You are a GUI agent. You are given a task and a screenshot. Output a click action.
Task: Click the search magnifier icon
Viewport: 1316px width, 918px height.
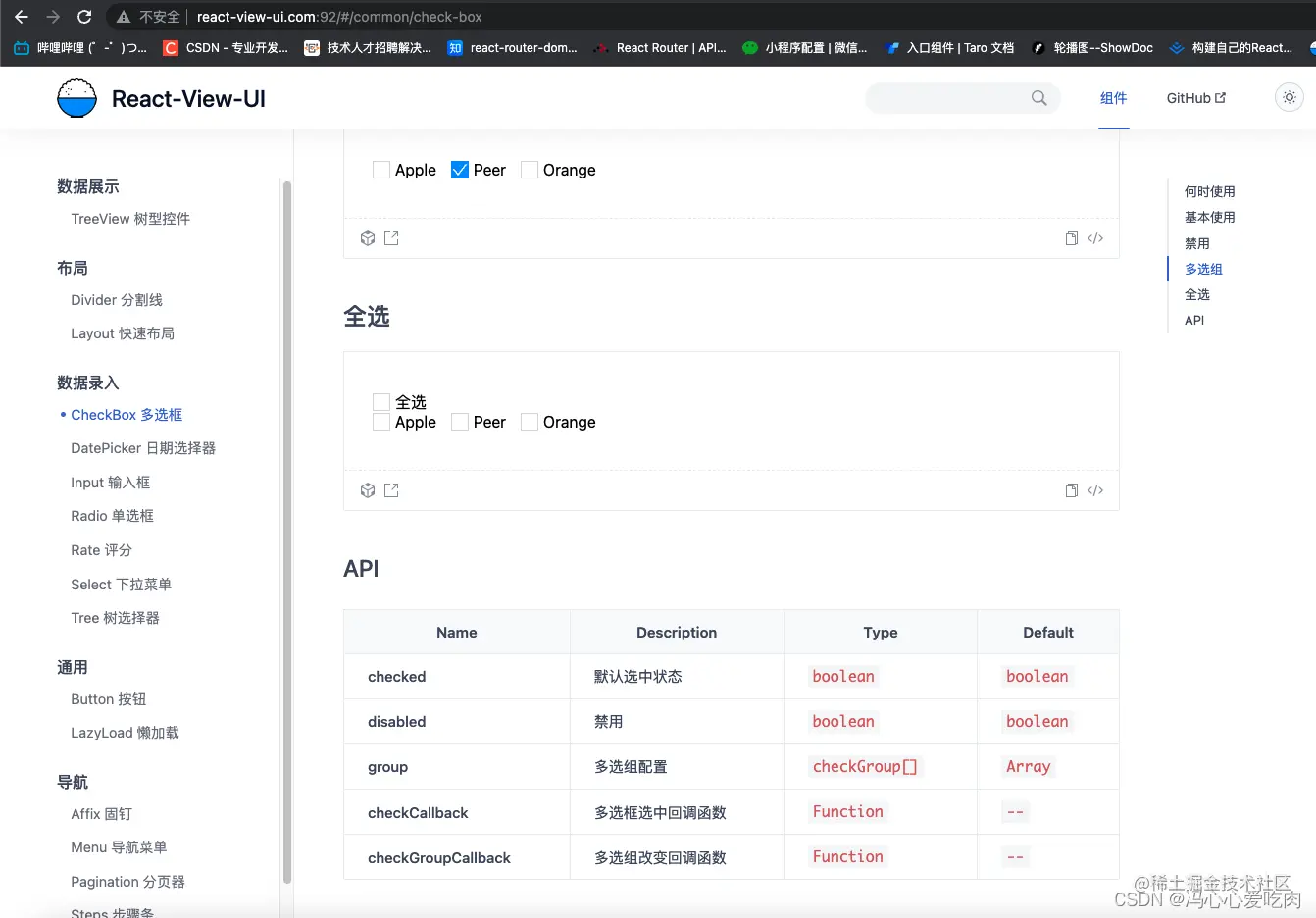point(1039,98)
